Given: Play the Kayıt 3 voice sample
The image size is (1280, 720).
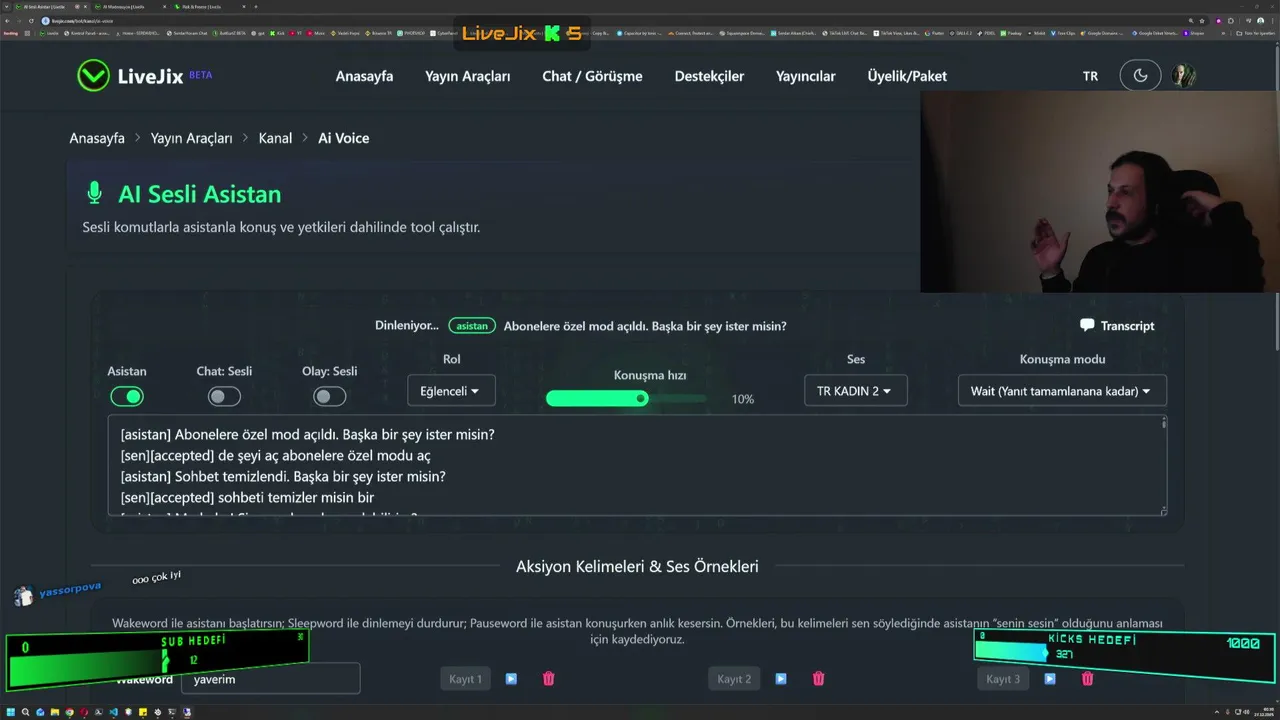Looking at the screenshot, I should click(x=1050, y=679).
